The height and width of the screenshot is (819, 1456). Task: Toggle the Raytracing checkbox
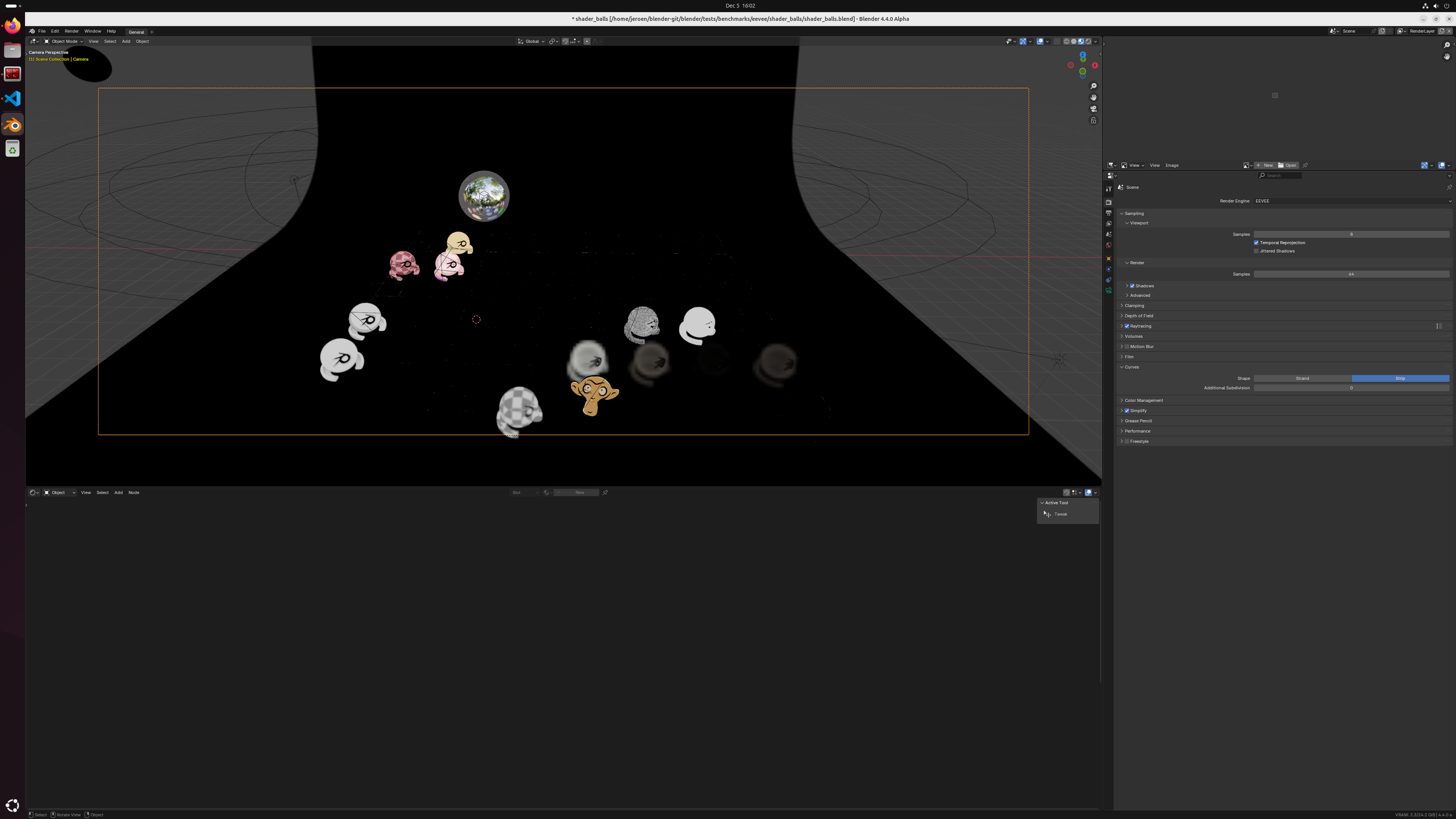coord(1127,326)
